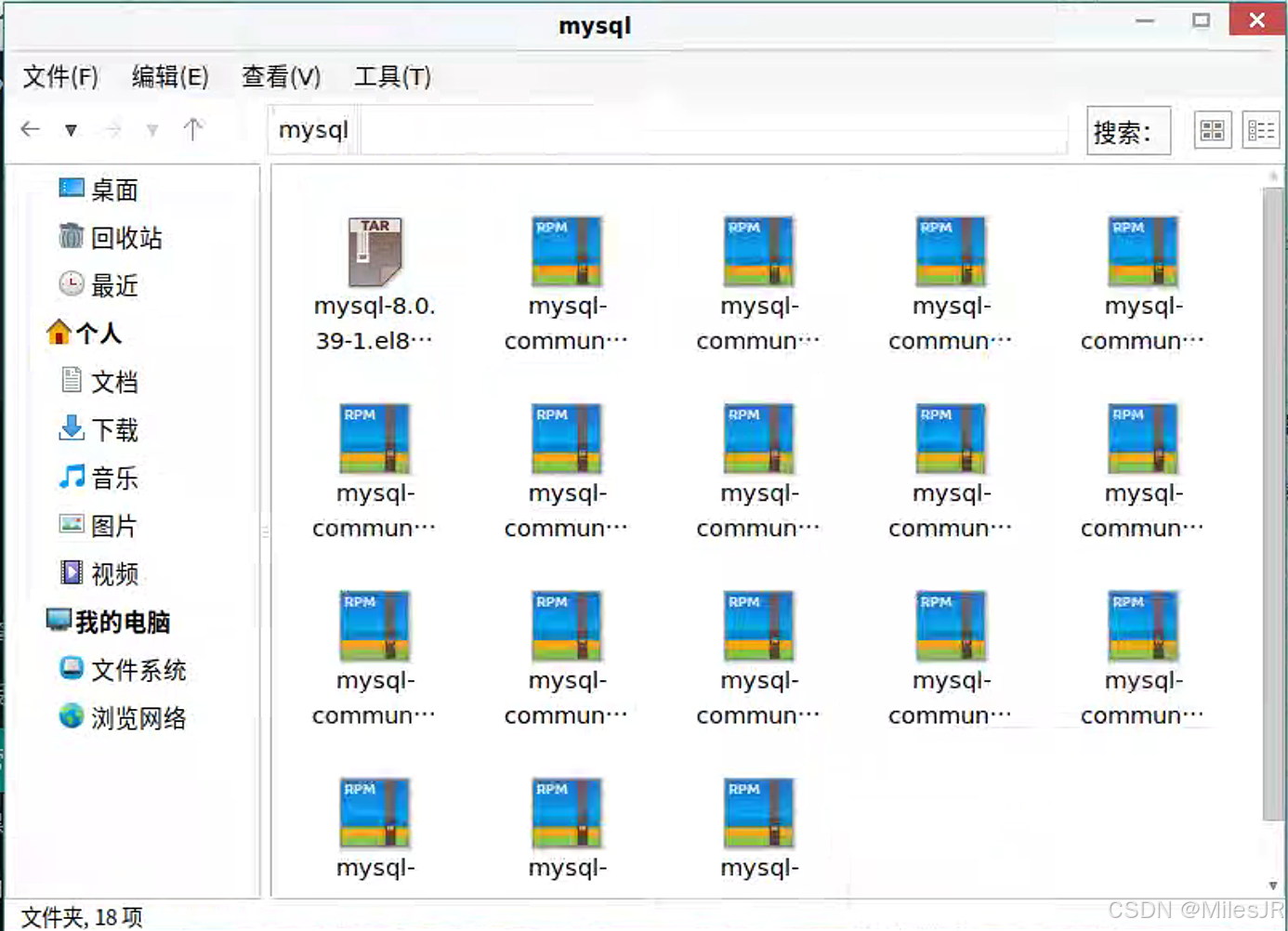Open the 文件(F) menu
The width and height of the screenshot is (1288, 931).
point(60,76)
